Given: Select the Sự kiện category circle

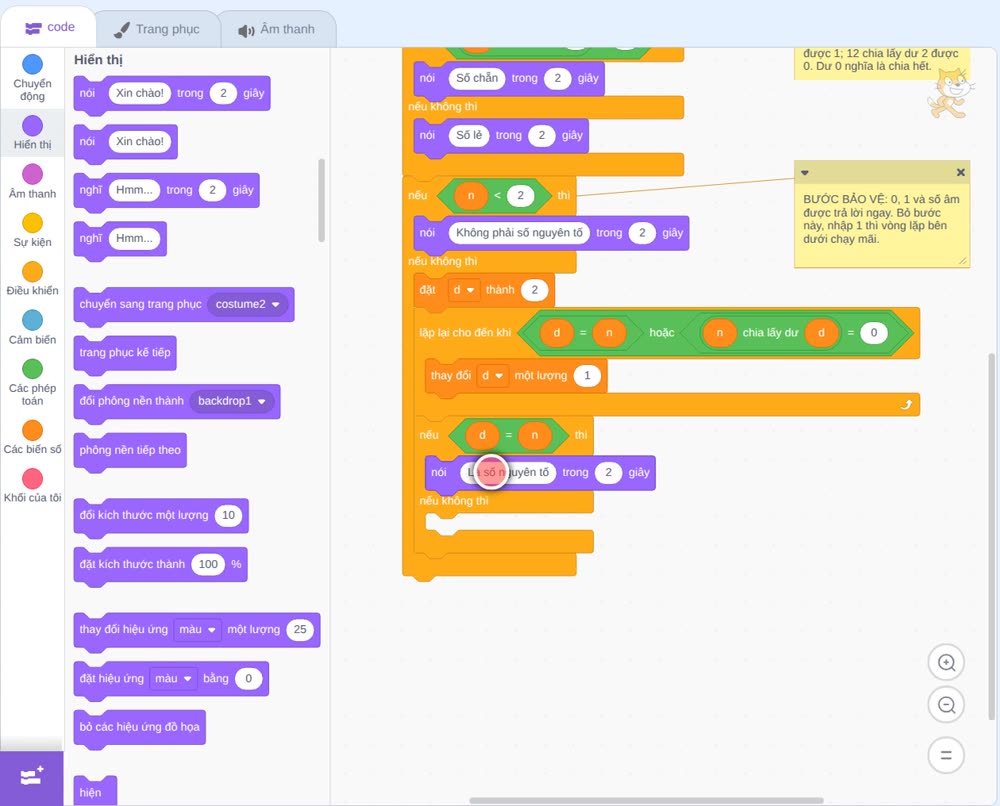Looking at the screenshot, I should click(33, 223).
